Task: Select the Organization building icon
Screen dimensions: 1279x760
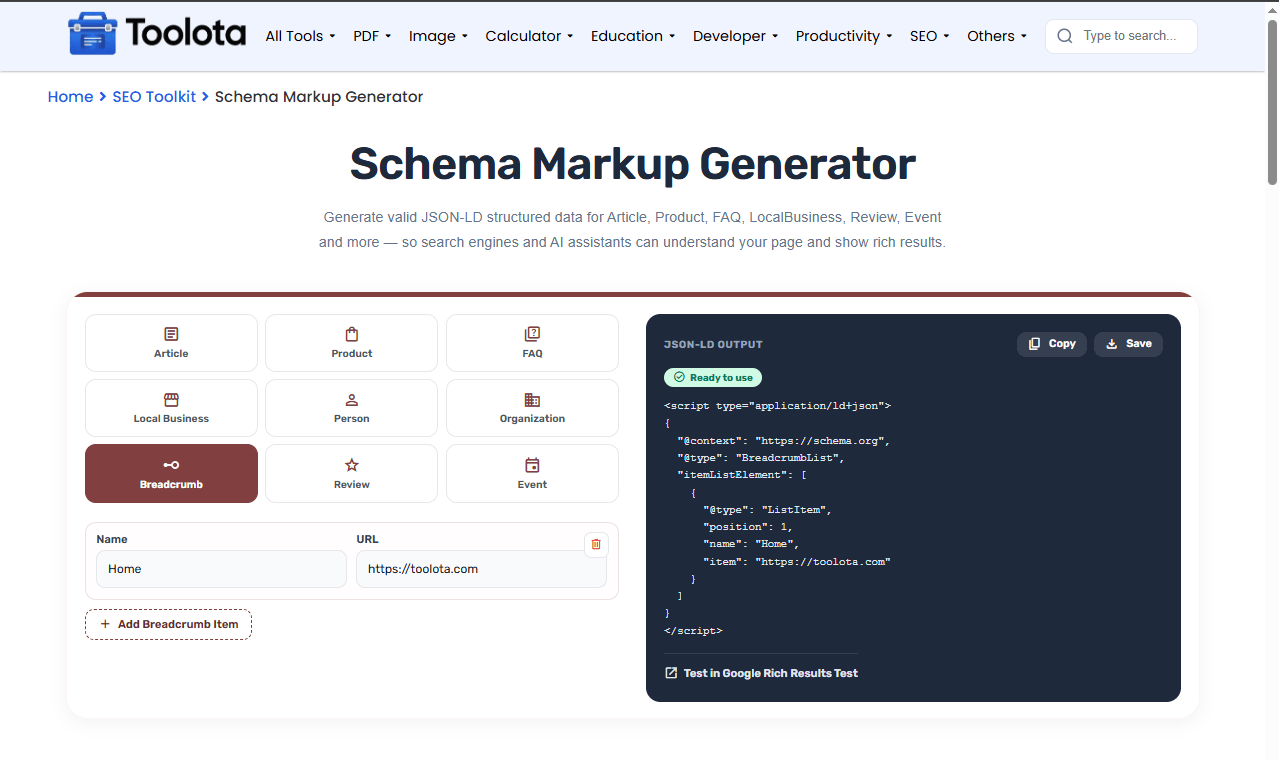Action: [x=532, y=399]
